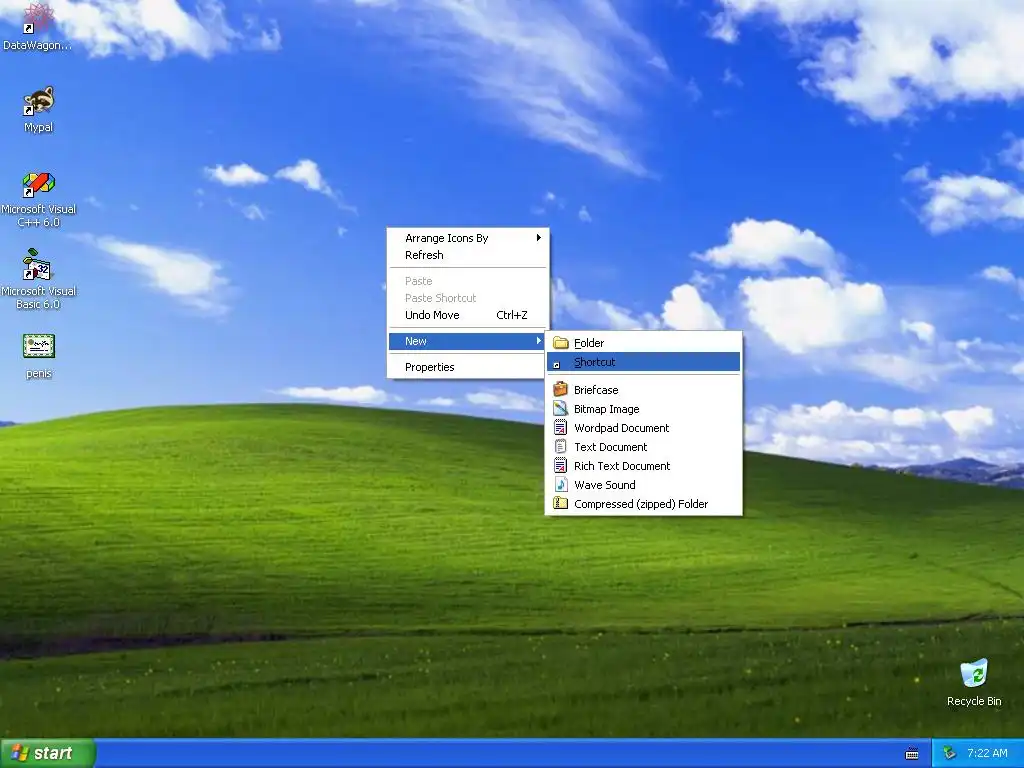Click the Mypal label text

(x=39, y=127)
